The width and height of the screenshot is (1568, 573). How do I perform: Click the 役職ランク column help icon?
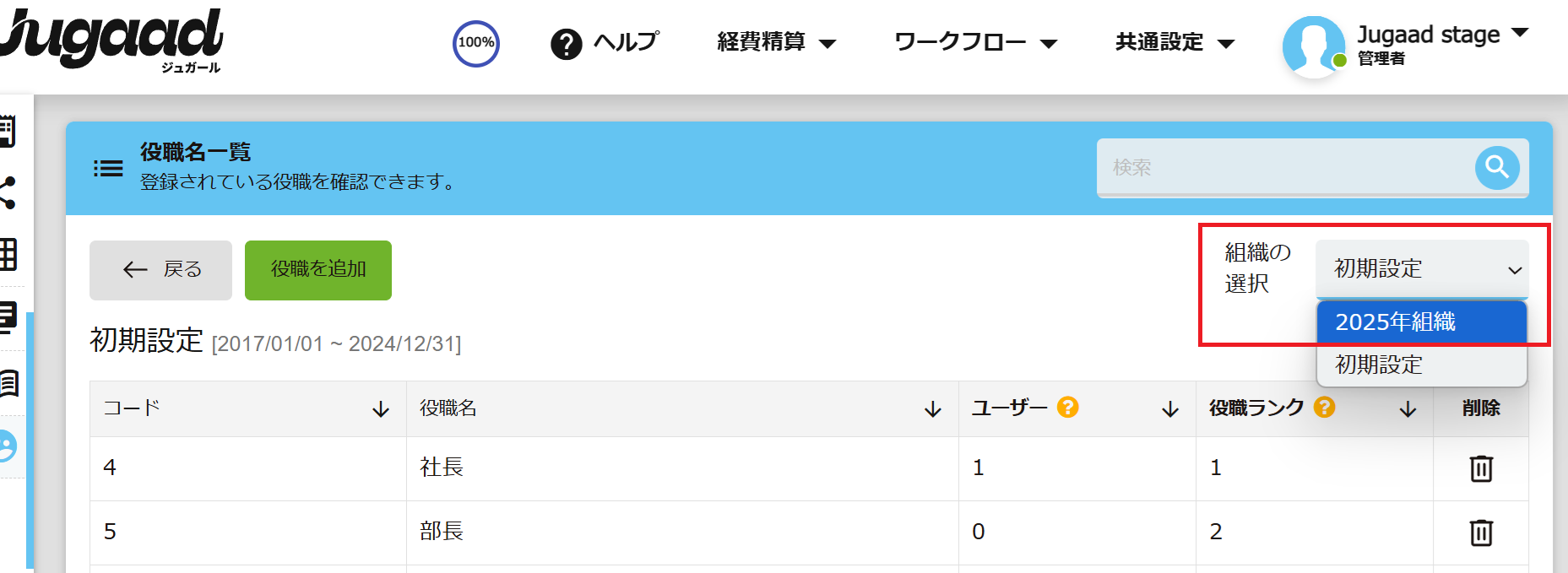[x=1325, y=408]
